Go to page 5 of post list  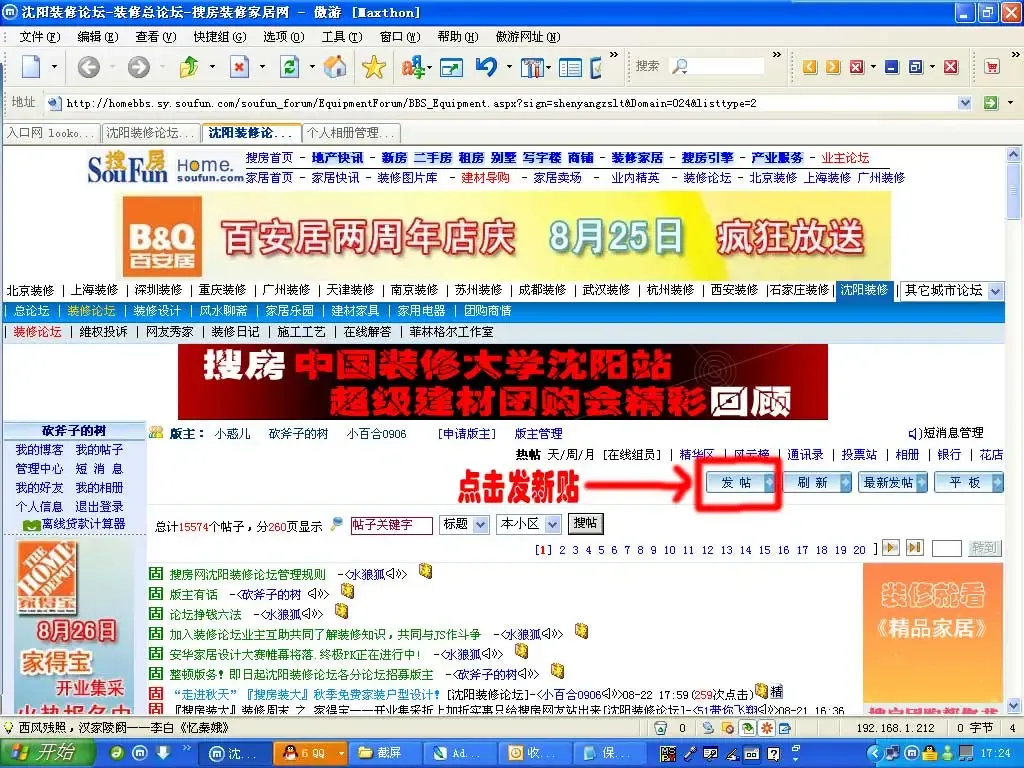(601, 551)
